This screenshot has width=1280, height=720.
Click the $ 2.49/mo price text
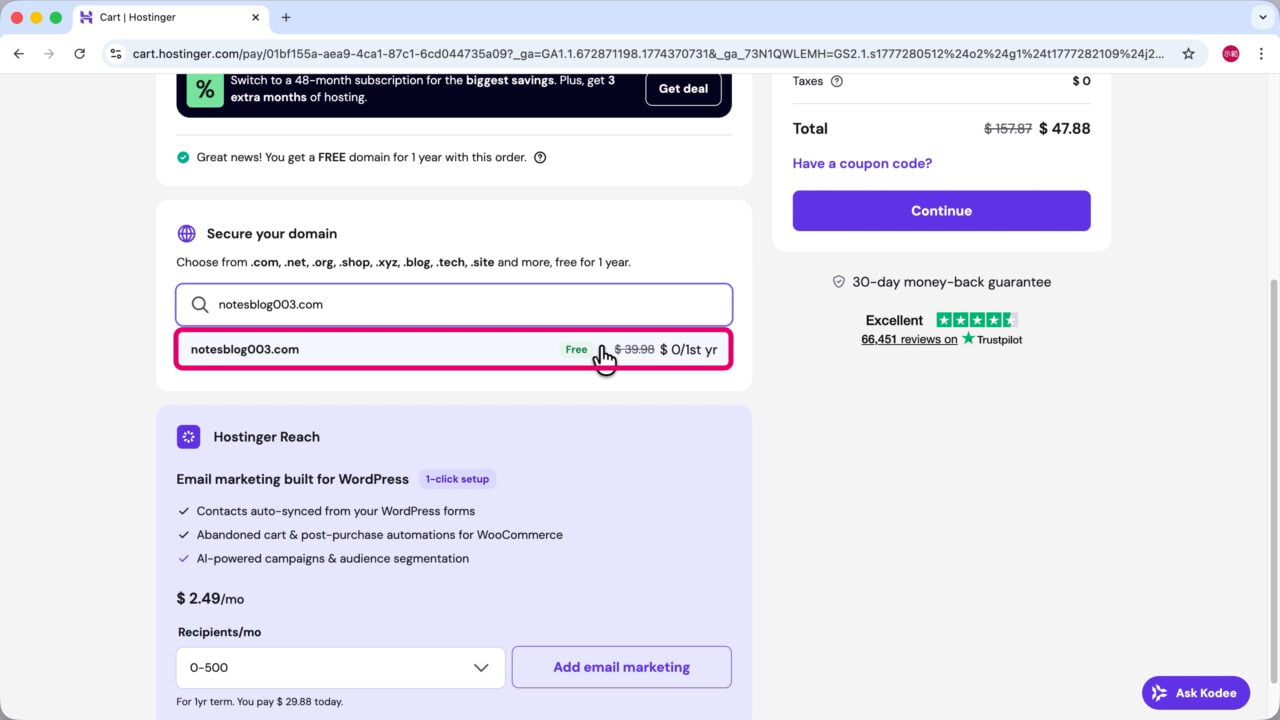pos(210,599)
